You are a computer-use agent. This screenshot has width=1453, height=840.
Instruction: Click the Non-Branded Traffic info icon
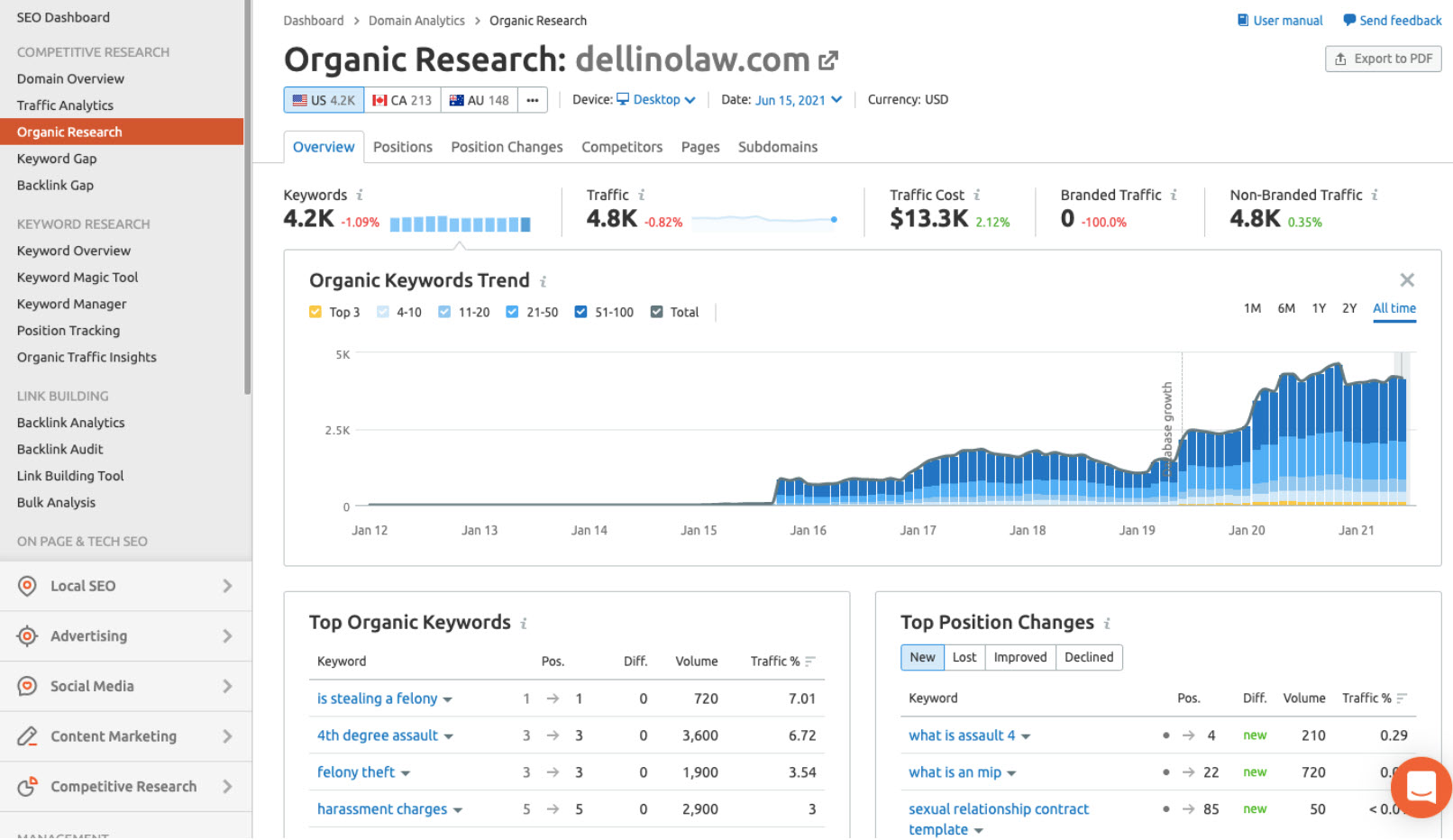click(x=1375, y=195)
